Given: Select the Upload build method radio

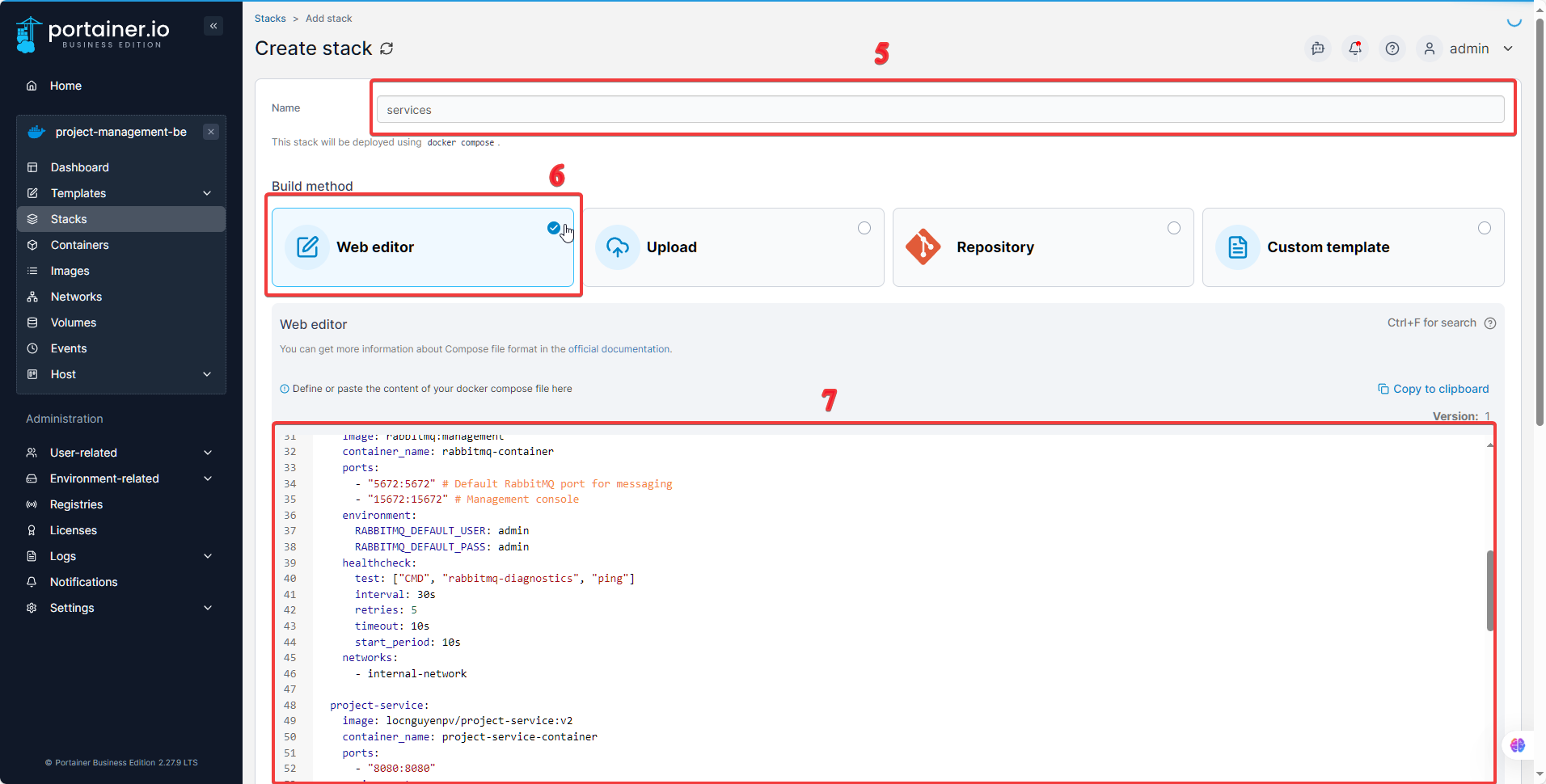Looking at the screenshot, I should (864, 228).
